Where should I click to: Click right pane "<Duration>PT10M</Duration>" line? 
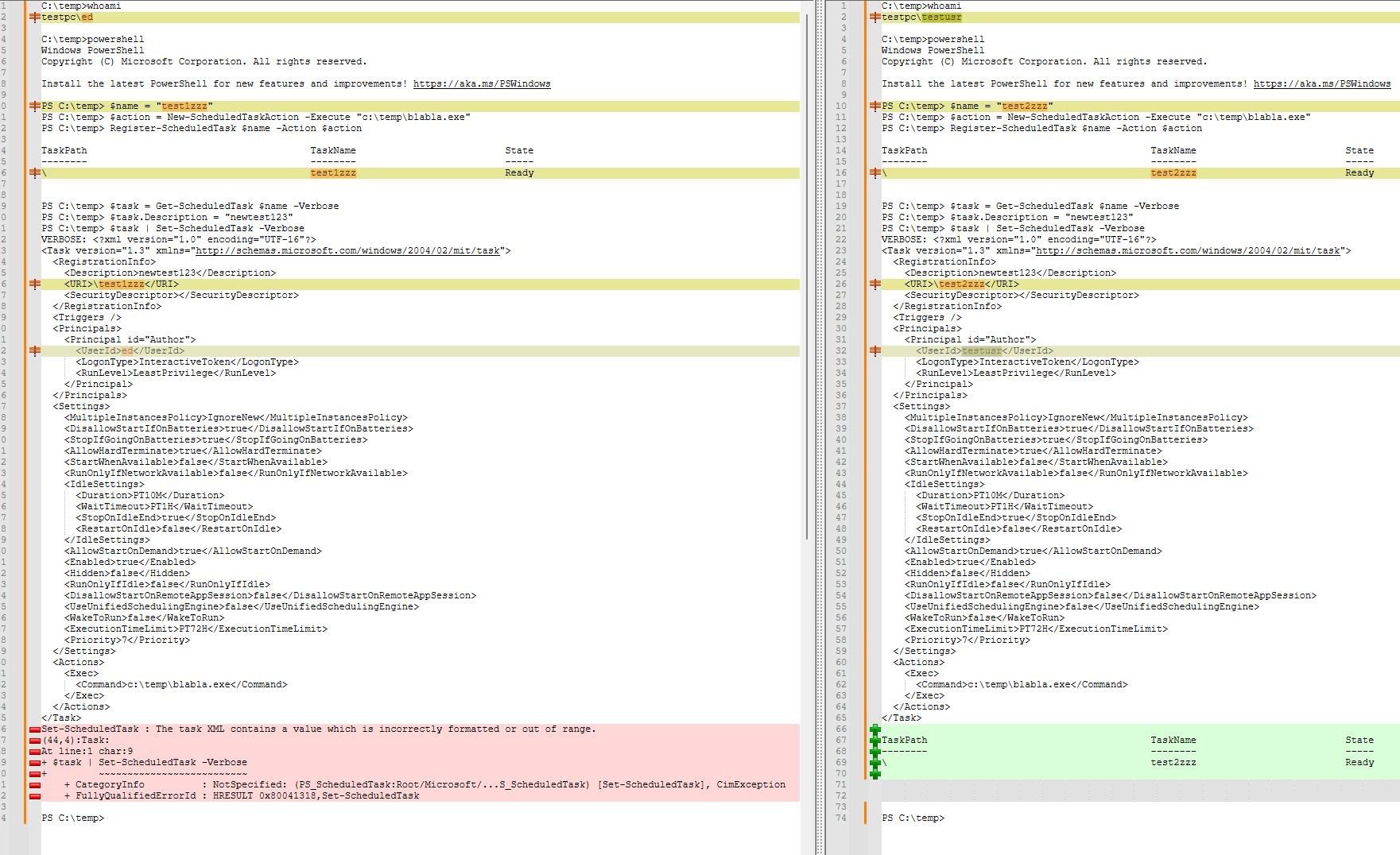(990, 495)
